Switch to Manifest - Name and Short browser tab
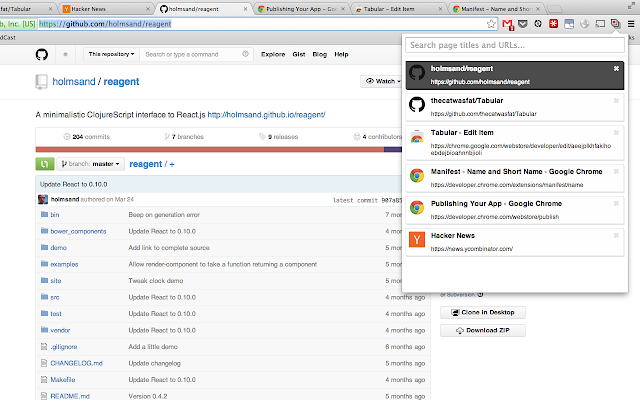Image resolution: width=640 pixels, height=400 pixels. (496, 9)
